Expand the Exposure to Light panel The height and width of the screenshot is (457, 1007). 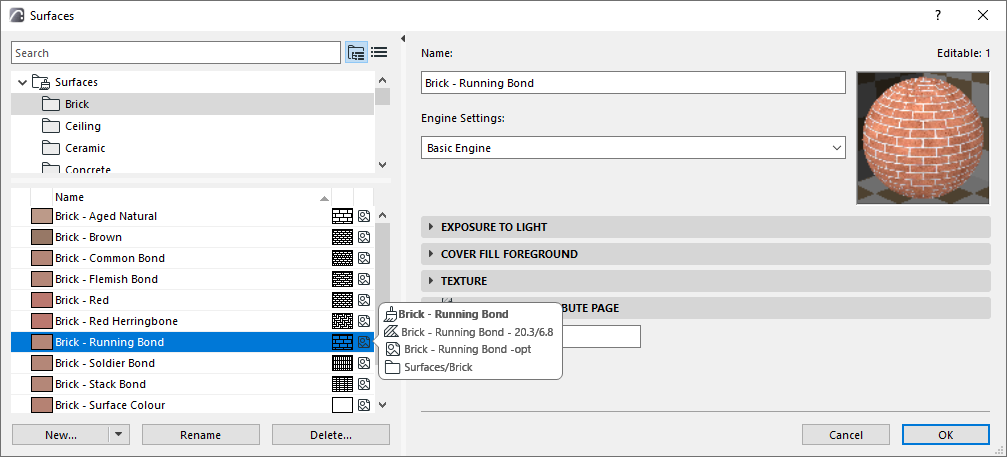tap(431, 227)
